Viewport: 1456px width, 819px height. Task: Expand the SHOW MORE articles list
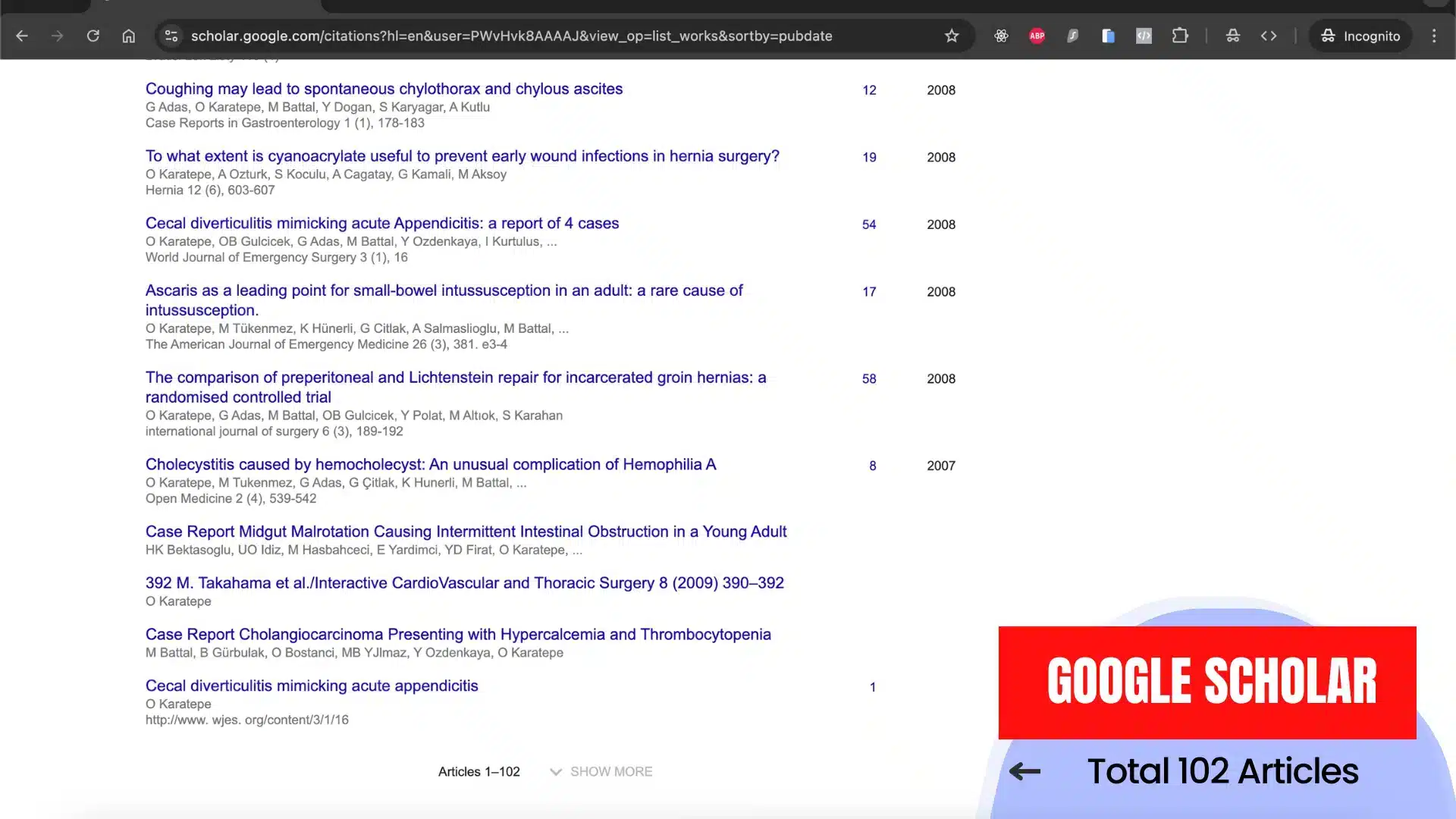[612, 771]
